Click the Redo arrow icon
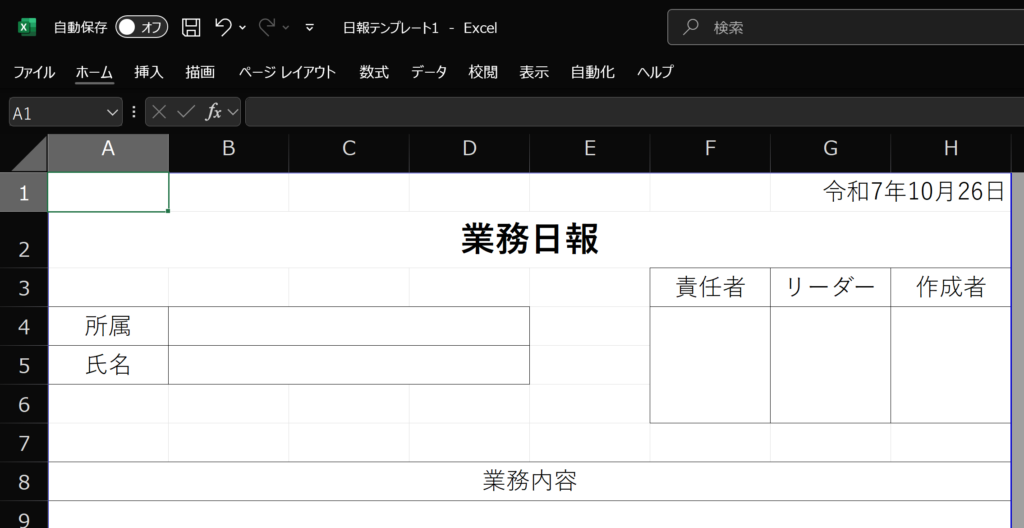The width and height of the screenshot is (1024, 528). (267, 28)
